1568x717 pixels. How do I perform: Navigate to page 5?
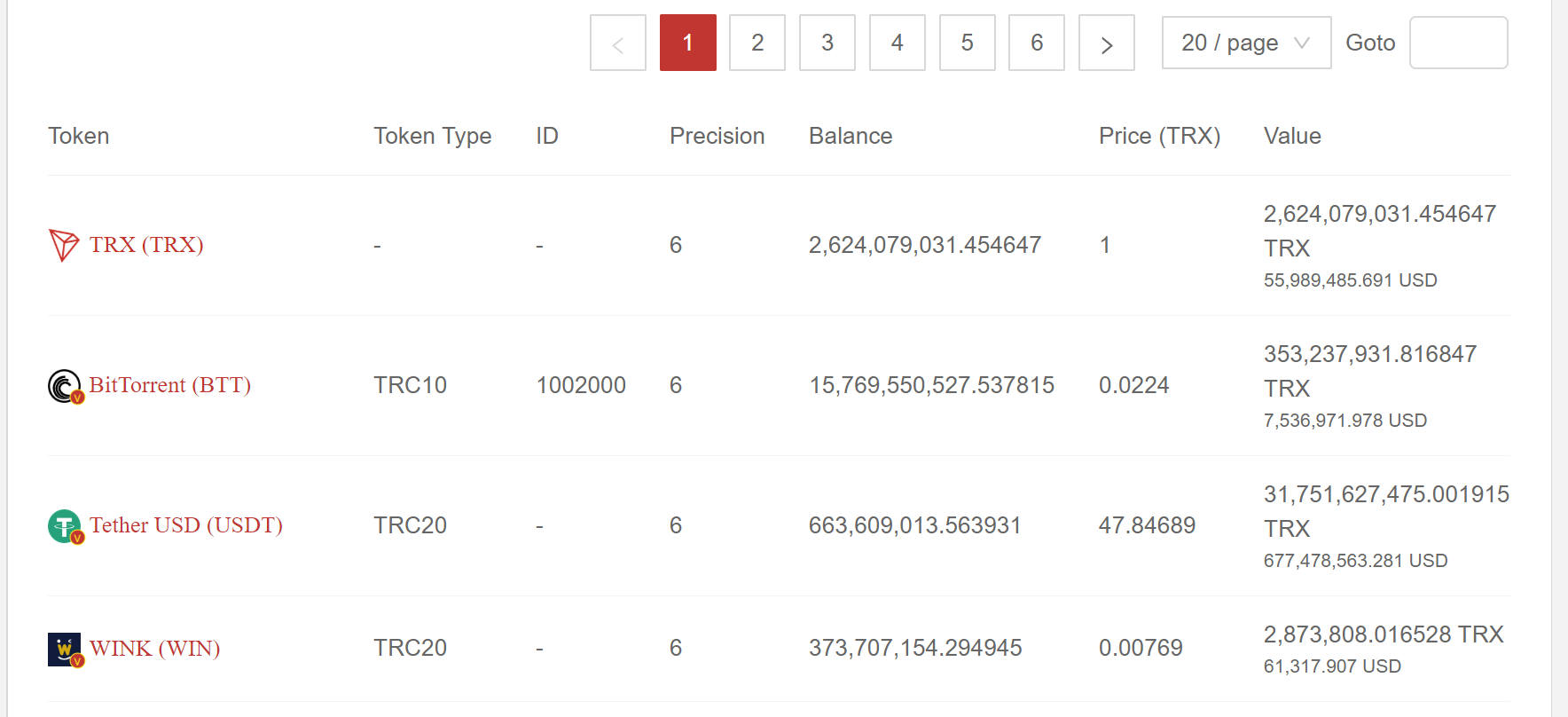(x=967, y=43)
